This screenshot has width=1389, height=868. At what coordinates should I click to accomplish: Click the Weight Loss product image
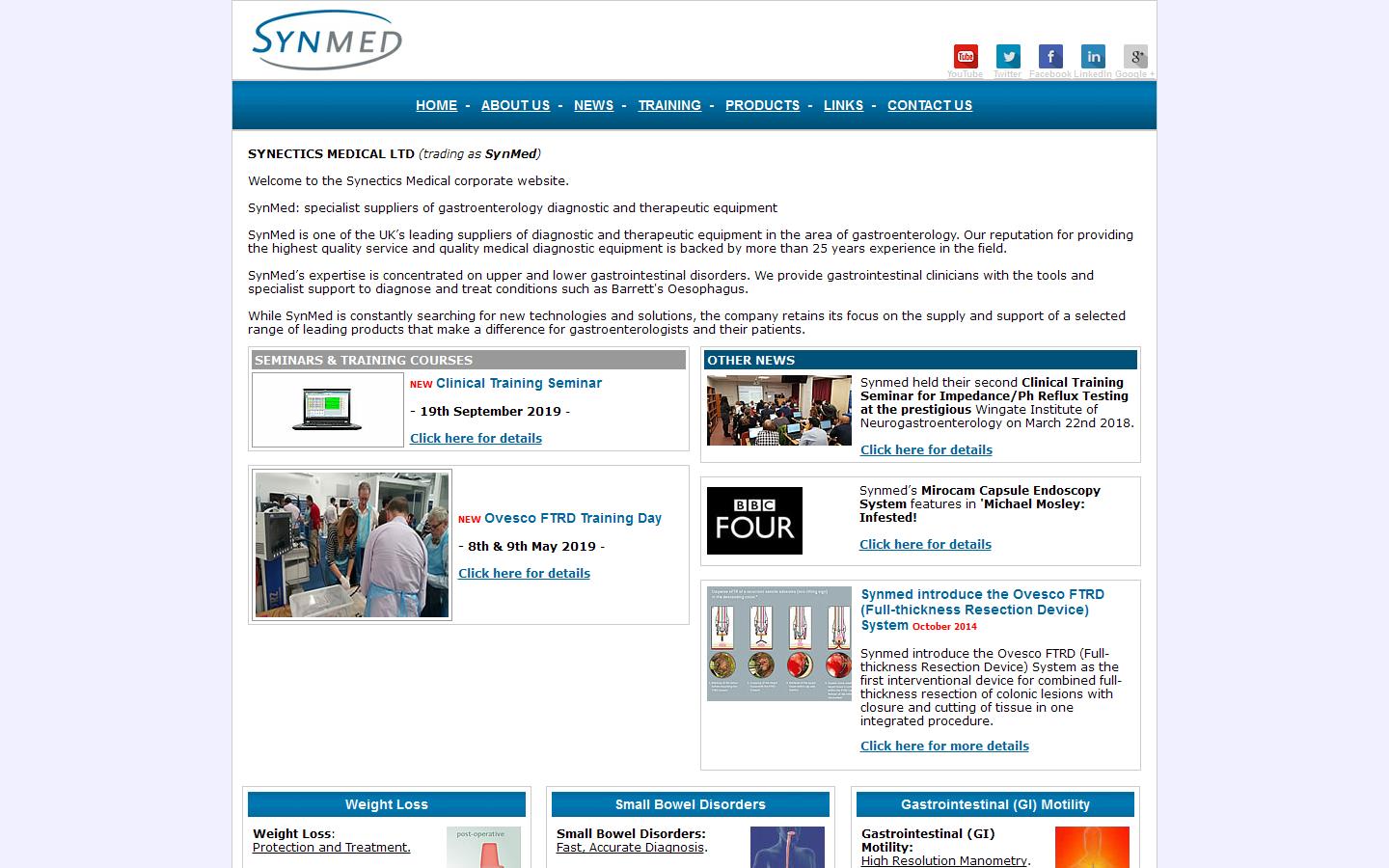pos(483,847)
